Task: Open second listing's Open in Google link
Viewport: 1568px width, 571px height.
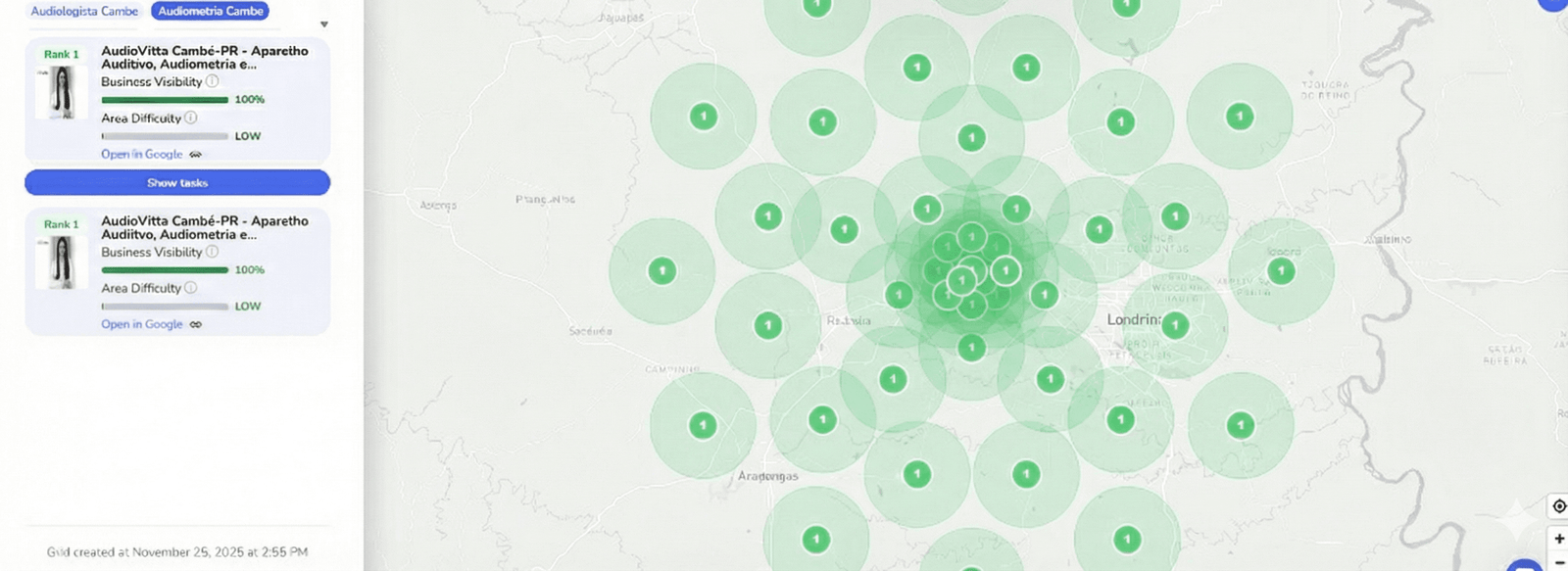Action: pyautogui.click(x=142, y=324)
